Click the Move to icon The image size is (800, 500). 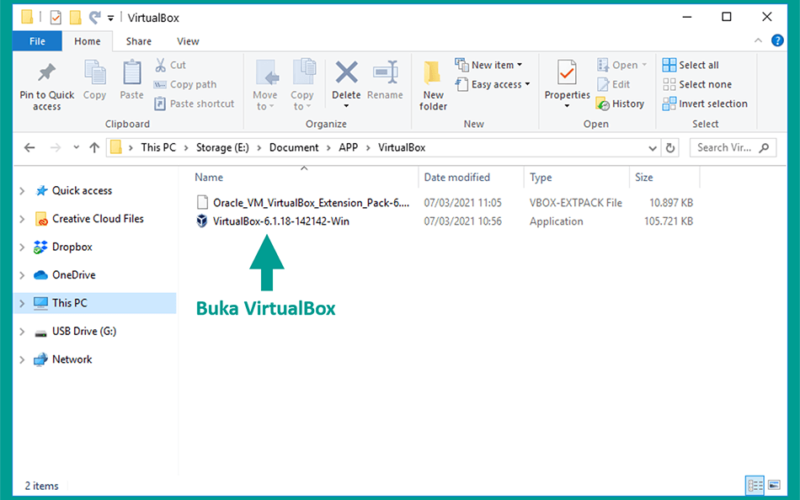tap(266, 72)
